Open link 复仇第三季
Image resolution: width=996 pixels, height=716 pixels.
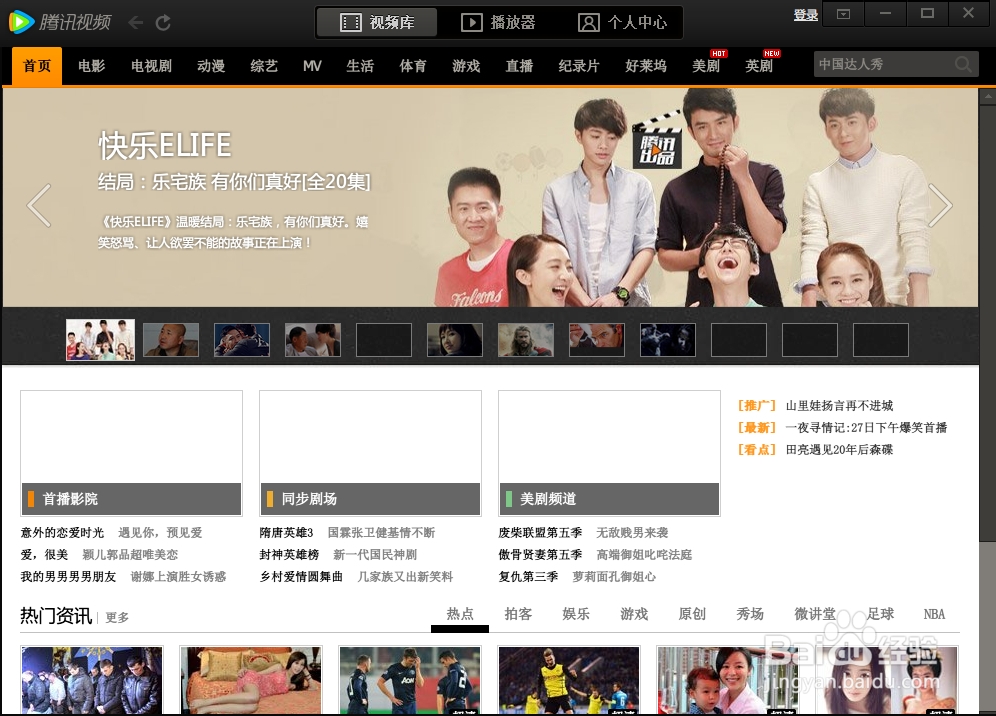tap(528, 577)
